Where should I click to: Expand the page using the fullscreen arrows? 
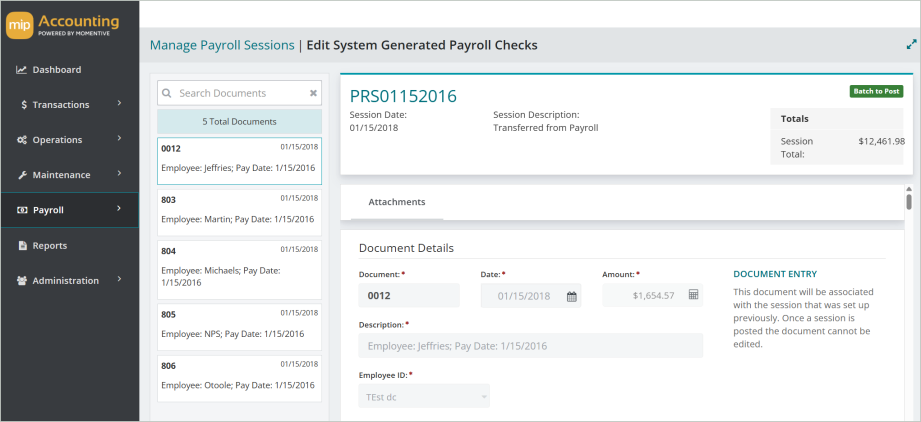[911, 45]
